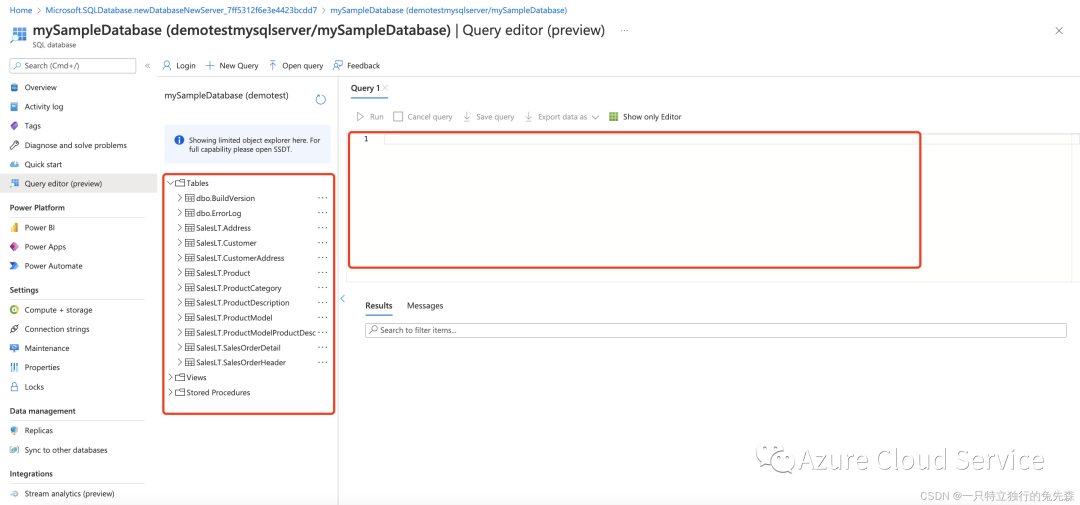
Task: Open Sync to other databases
Action: pyautogui.click(x=65, y=450)
